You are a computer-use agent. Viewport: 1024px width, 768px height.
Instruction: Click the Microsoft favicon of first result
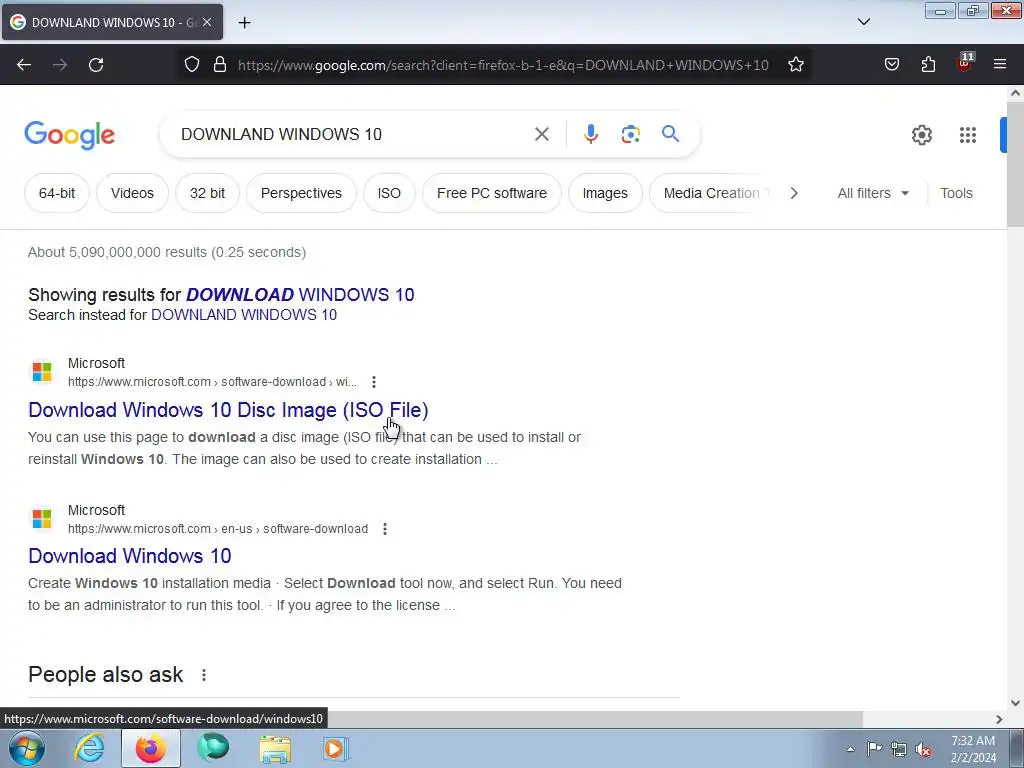point(42,372)
